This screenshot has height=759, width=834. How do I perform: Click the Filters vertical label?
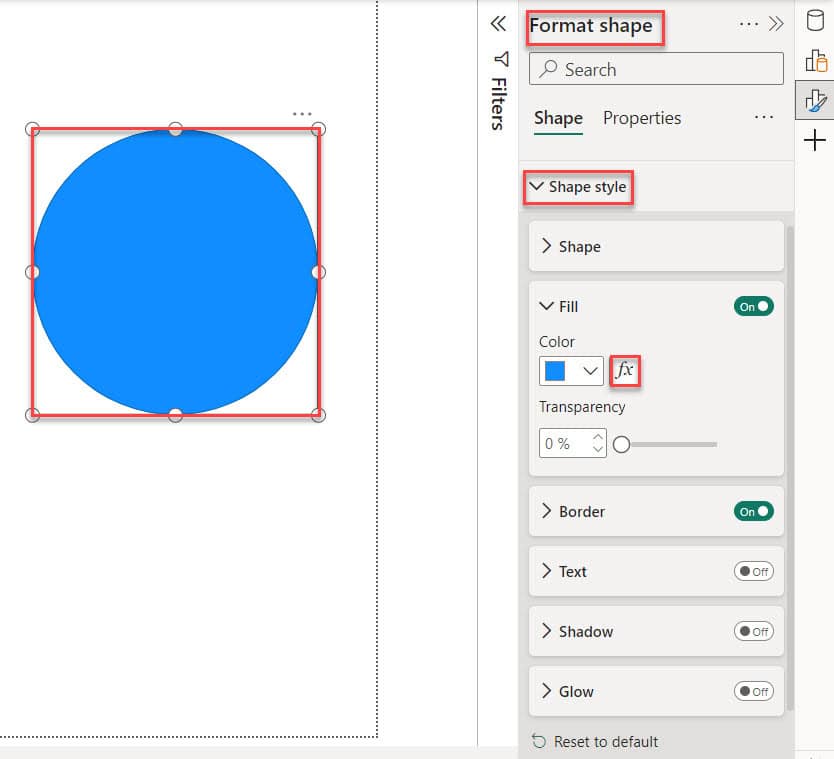coord(499,104)
